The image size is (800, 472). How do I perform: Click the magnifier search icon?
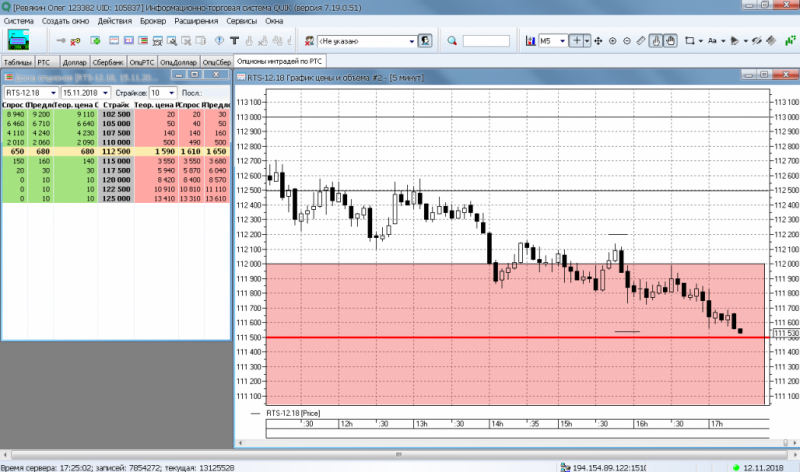[x=452, y=41]
